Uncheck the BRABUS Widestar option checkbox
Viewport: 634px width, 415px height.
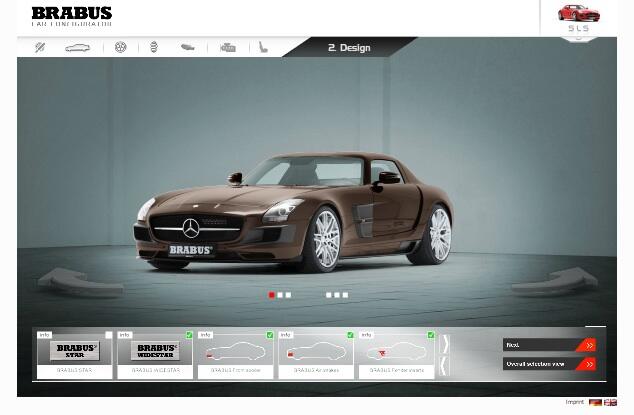(190, 335)
